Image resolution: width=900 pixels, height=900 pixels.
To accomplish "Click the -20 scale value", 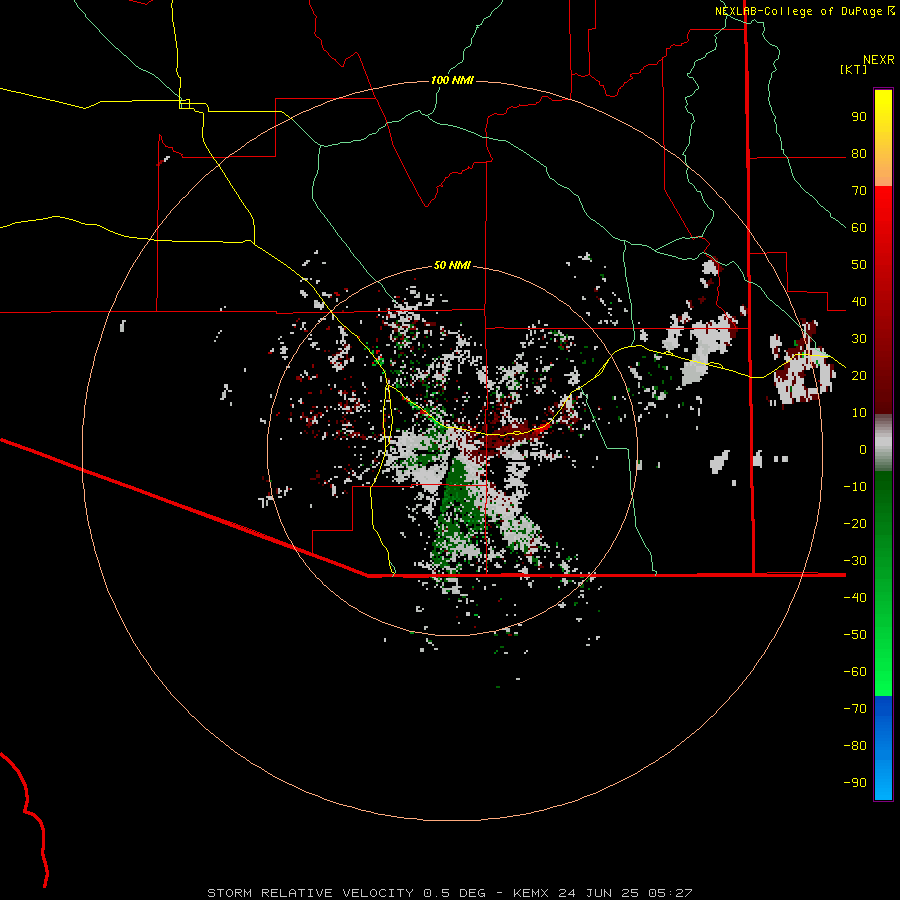I will point(855,523).
